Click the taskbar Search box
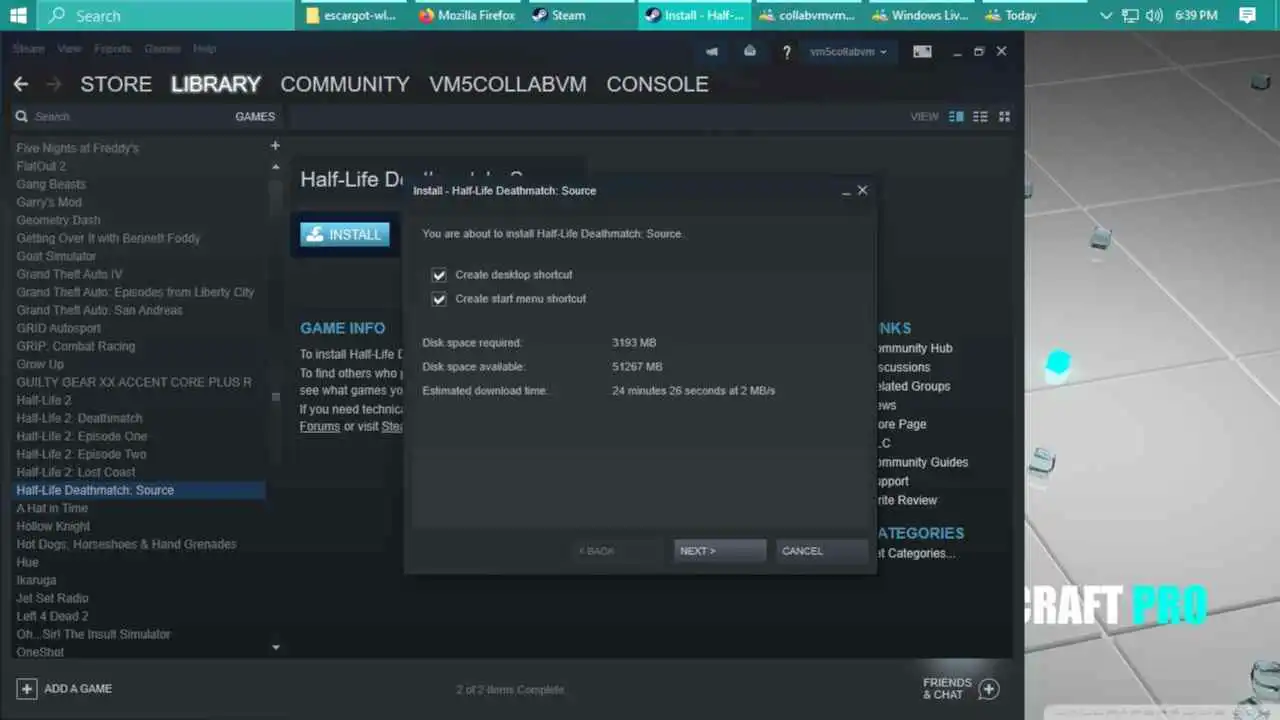The image size is (1280, 720). 166,15
